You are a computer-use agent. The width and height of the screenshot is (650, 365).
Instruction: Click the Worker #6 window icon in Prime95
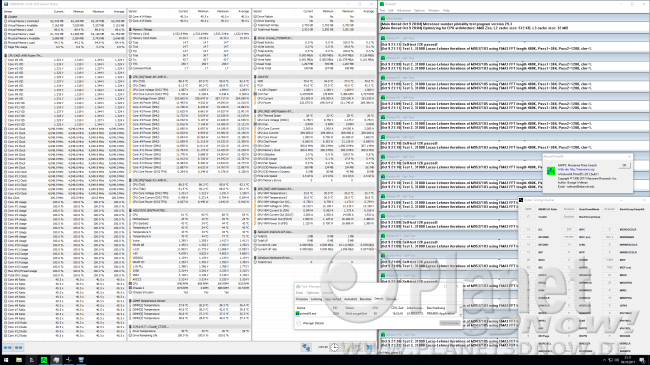click(383, 137)
